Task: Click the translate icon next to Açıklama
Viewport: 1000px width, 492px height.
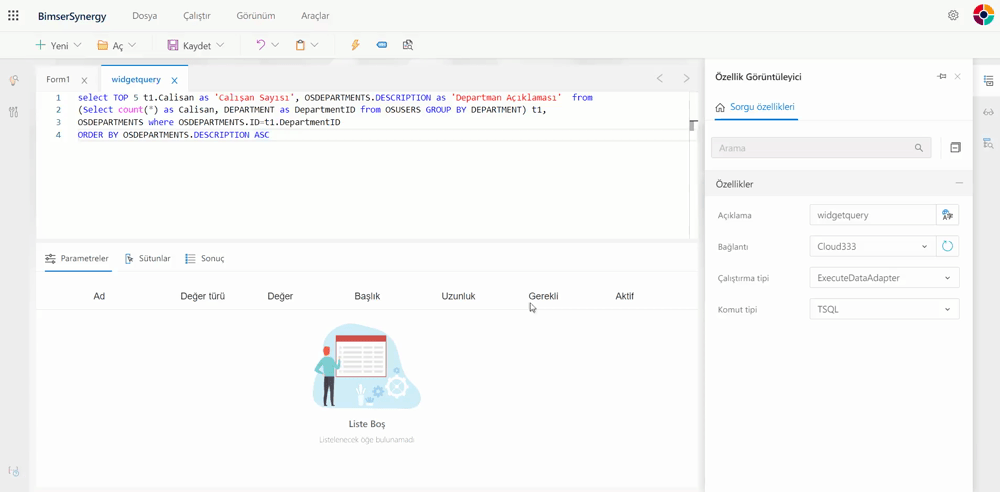Action: point(947,215)
